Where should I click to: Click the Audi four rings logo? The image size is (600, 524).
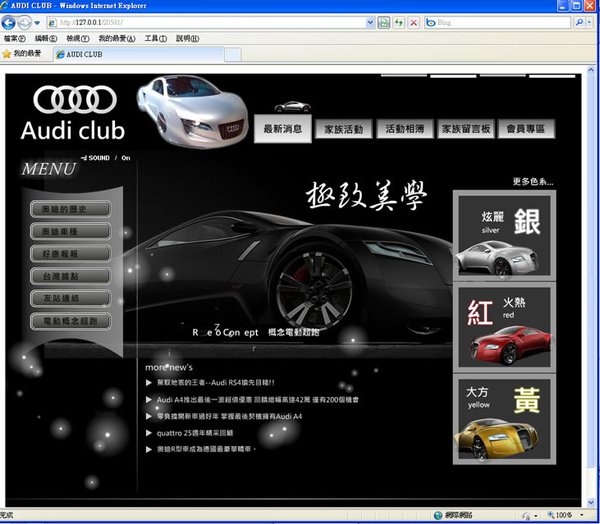tap(75, 99)
